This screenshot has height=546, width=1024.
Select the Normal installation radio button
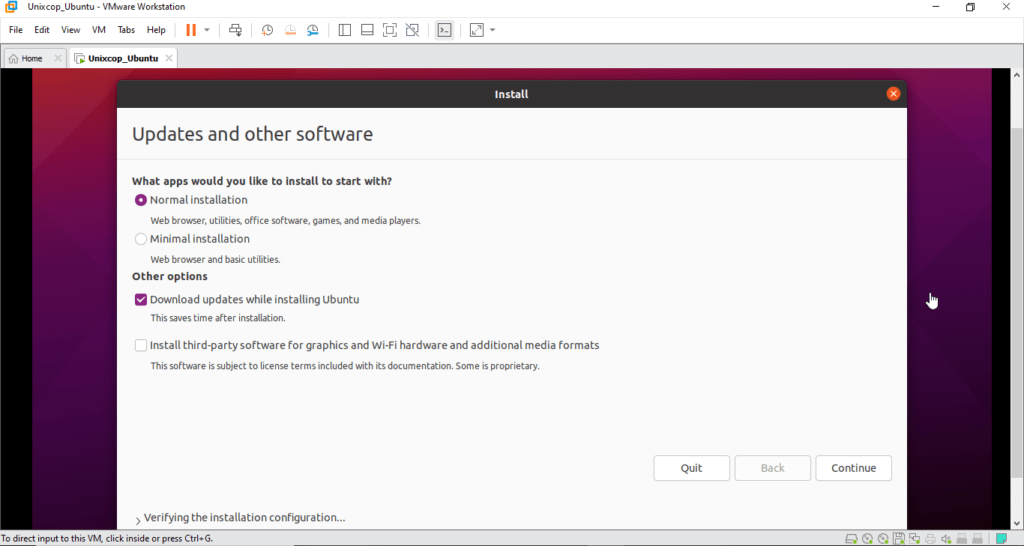(x=140, y=201)
